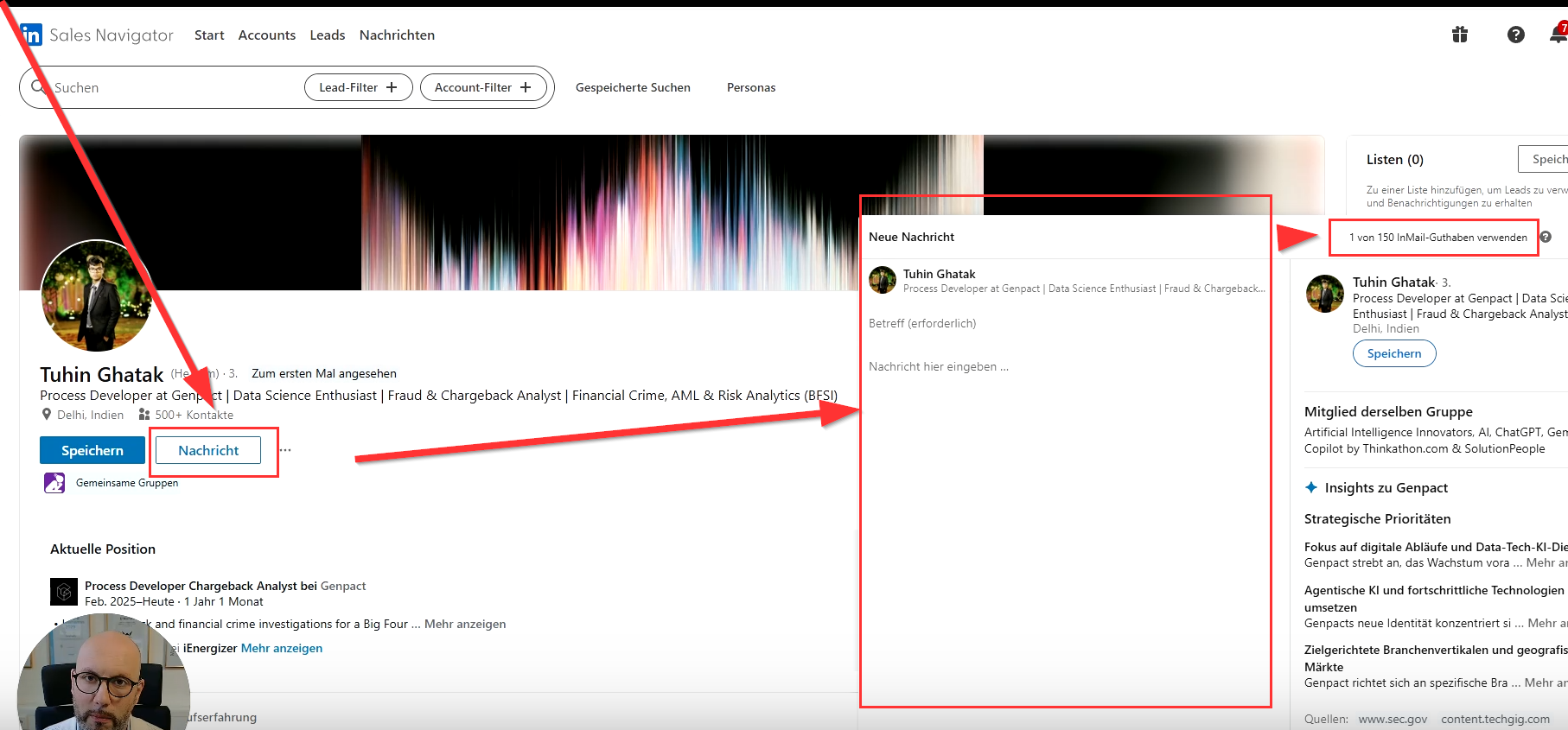
Task: Click the sidebar Tuhin Ghatak avatar
Action: point(1325,294)
